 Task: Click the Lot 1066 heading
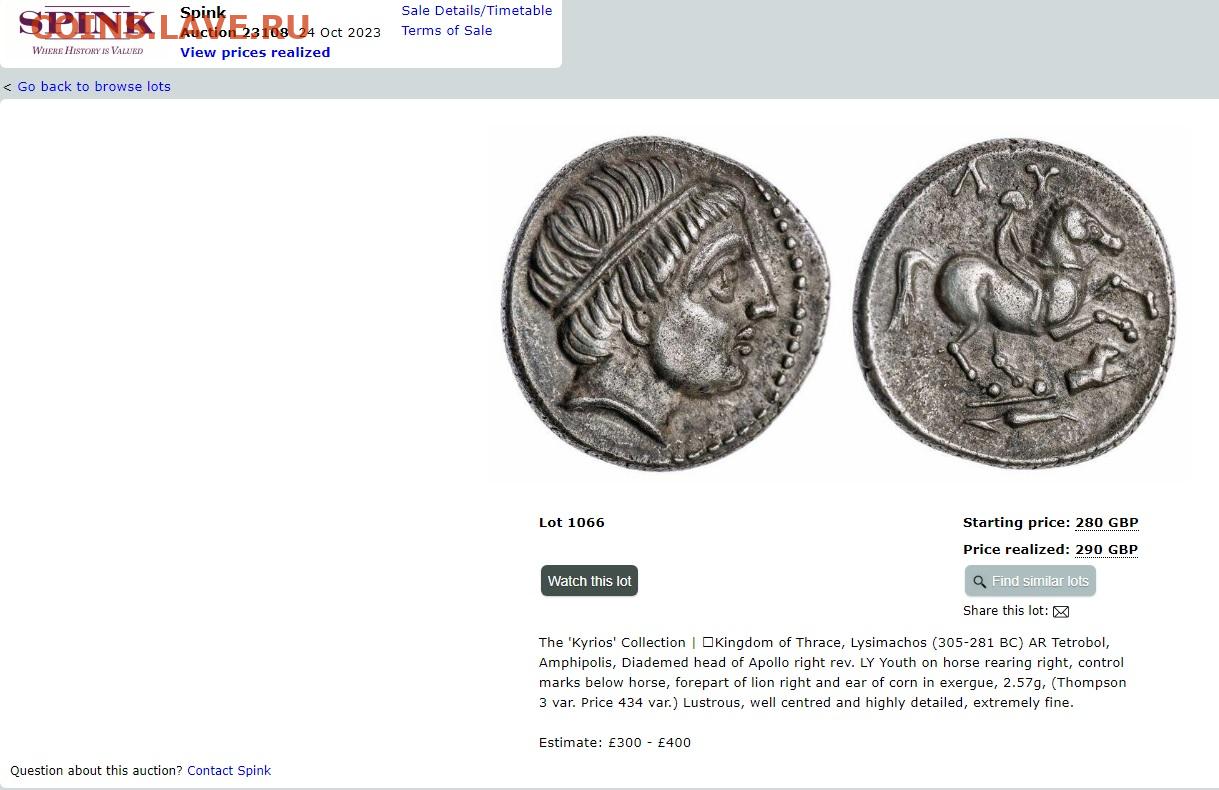click(572, 522)
